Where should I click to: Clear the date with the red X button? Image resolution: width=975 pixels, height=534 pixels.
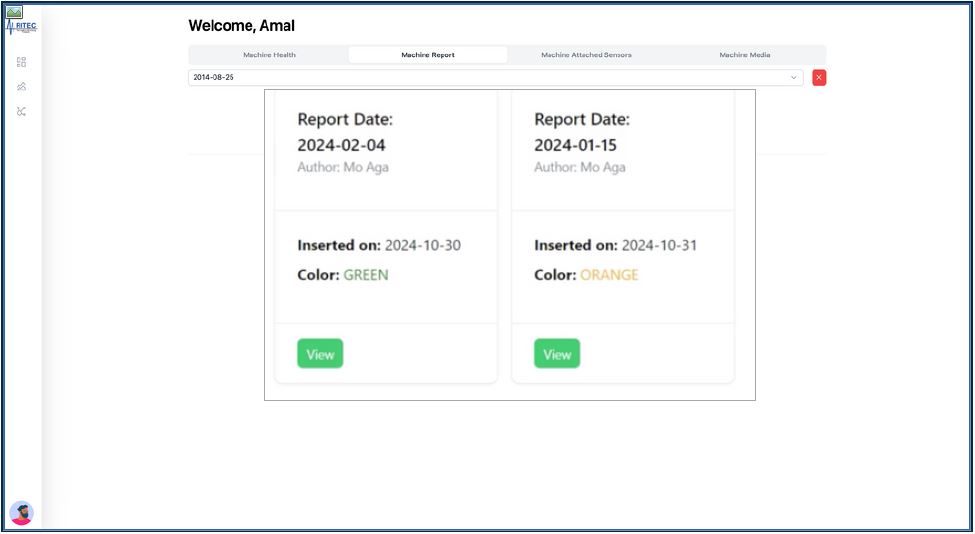(819, 77)
